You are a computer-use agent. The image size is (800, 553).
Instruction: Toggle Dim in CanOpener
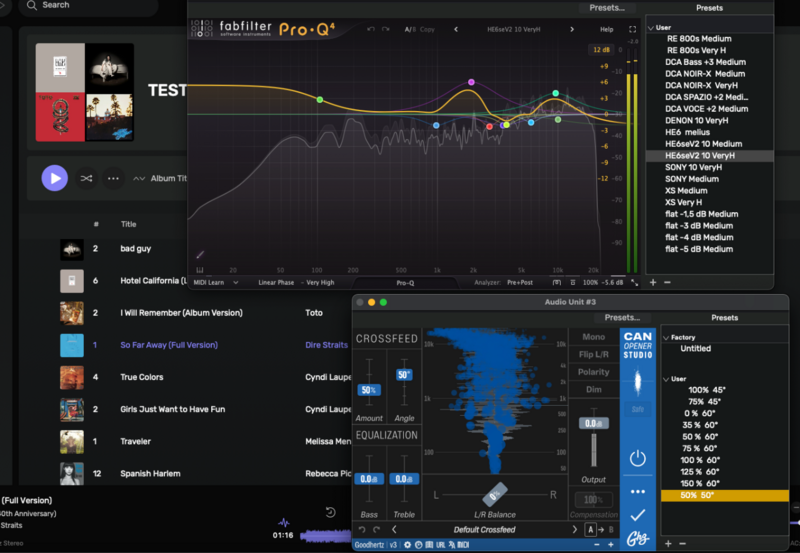[593, 389]
